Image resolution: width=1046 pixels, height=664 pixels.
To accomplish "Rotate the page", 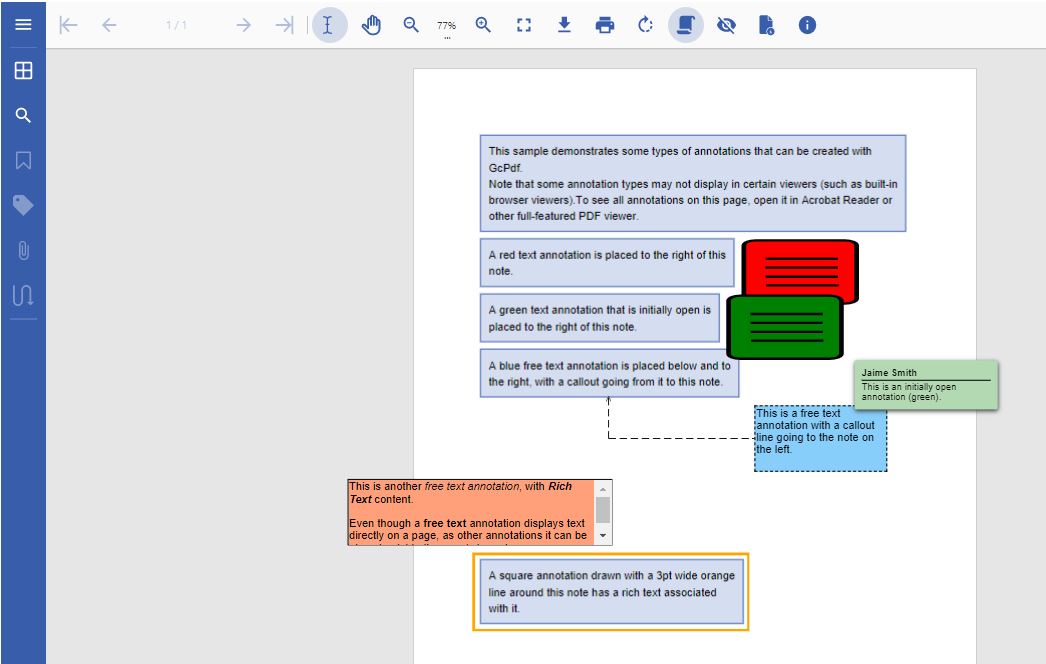I will tap(644, 25).
